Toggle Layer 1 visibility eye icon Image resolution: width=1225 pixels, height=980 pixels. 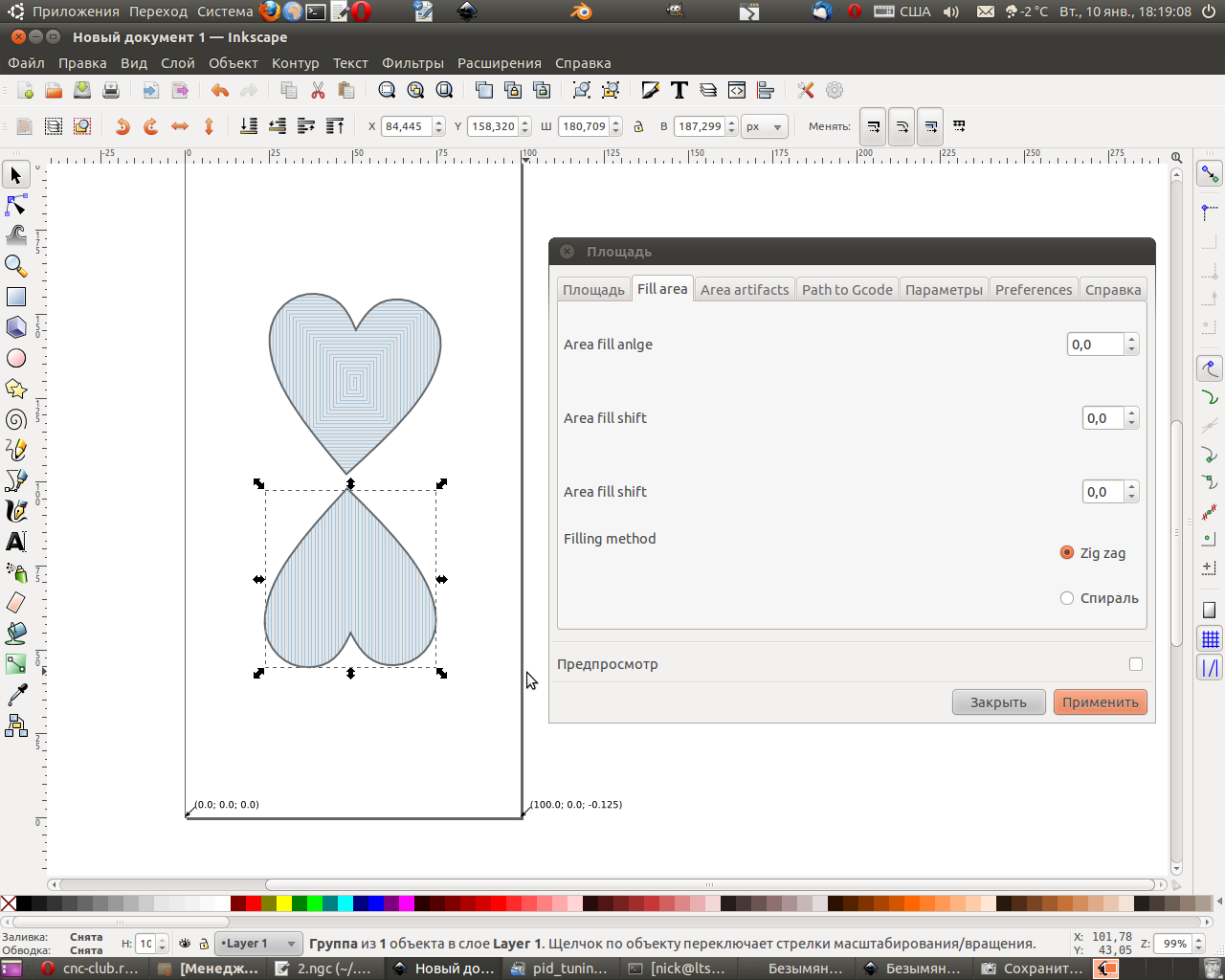pos(185,944)
